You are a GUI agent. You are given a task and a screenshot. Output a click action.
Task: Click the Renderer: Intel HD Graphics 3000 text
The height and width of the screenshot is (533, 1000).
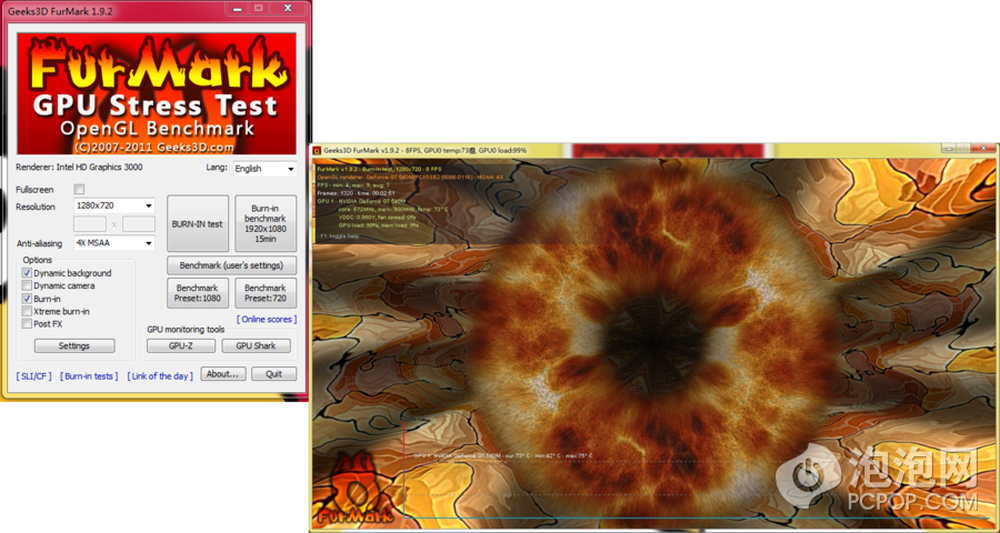pyautogui.click(x=79, y=167)
